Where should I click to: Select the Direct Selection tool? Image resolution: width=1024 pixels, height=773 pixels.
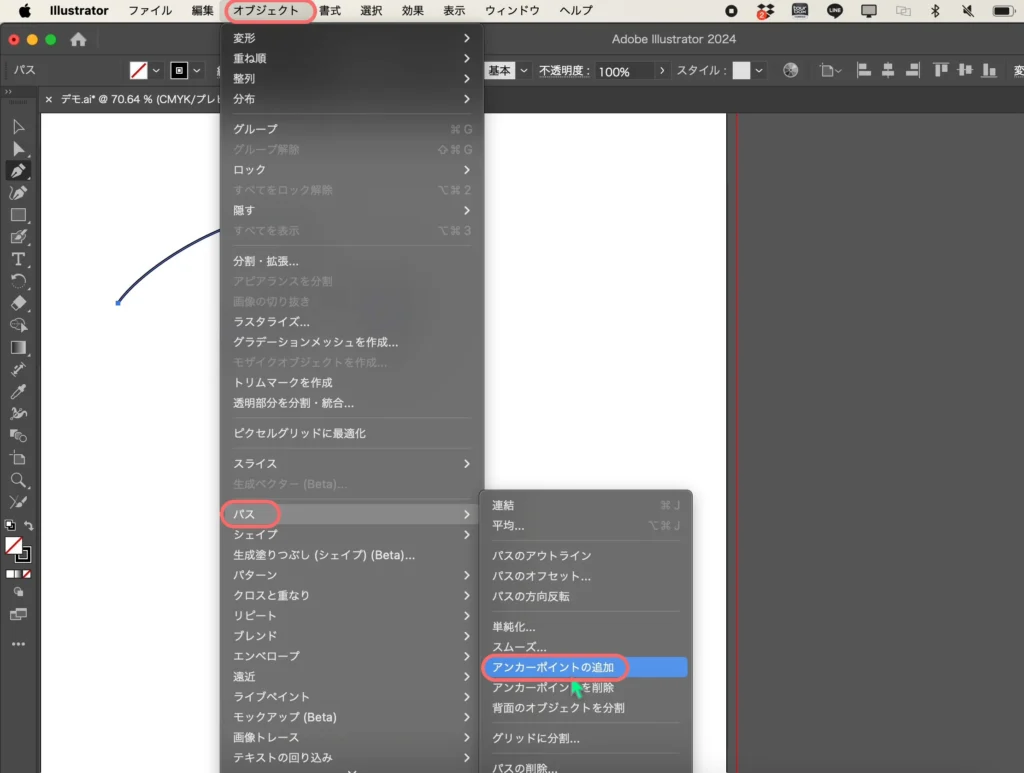[x=18, y=149]
